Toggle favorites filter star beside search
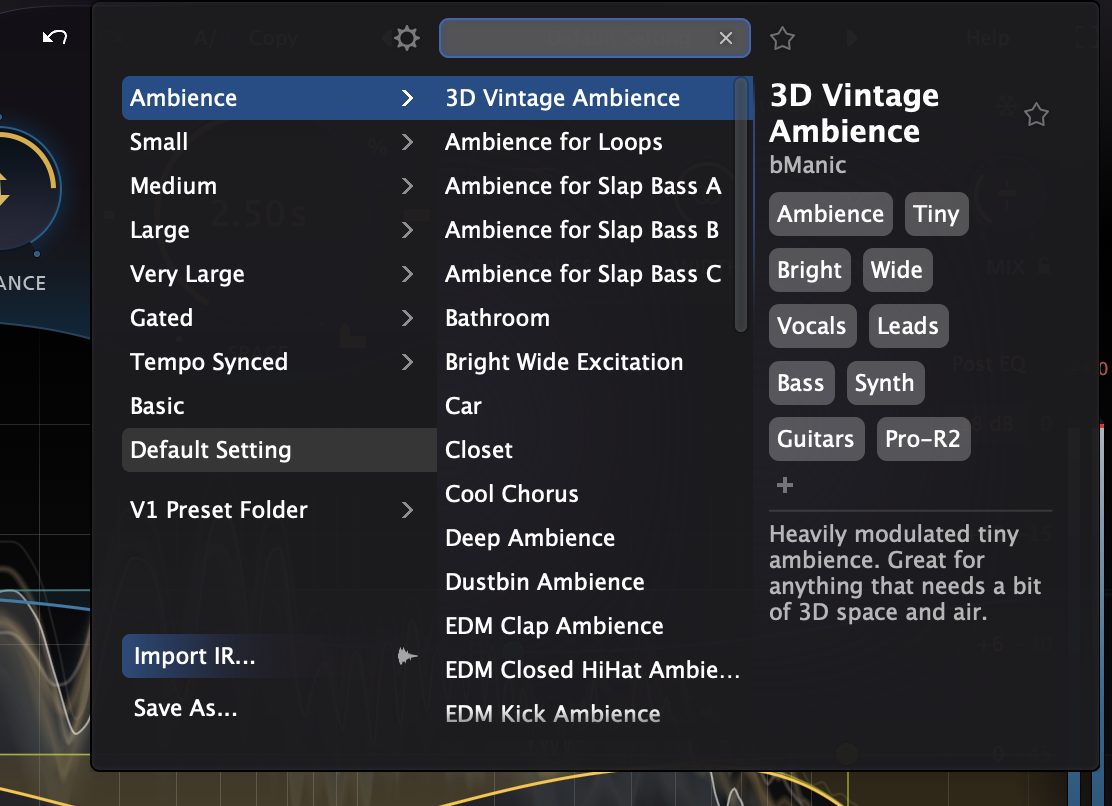This screenshot has width=1112, height=806. click(x=782, y=39)
